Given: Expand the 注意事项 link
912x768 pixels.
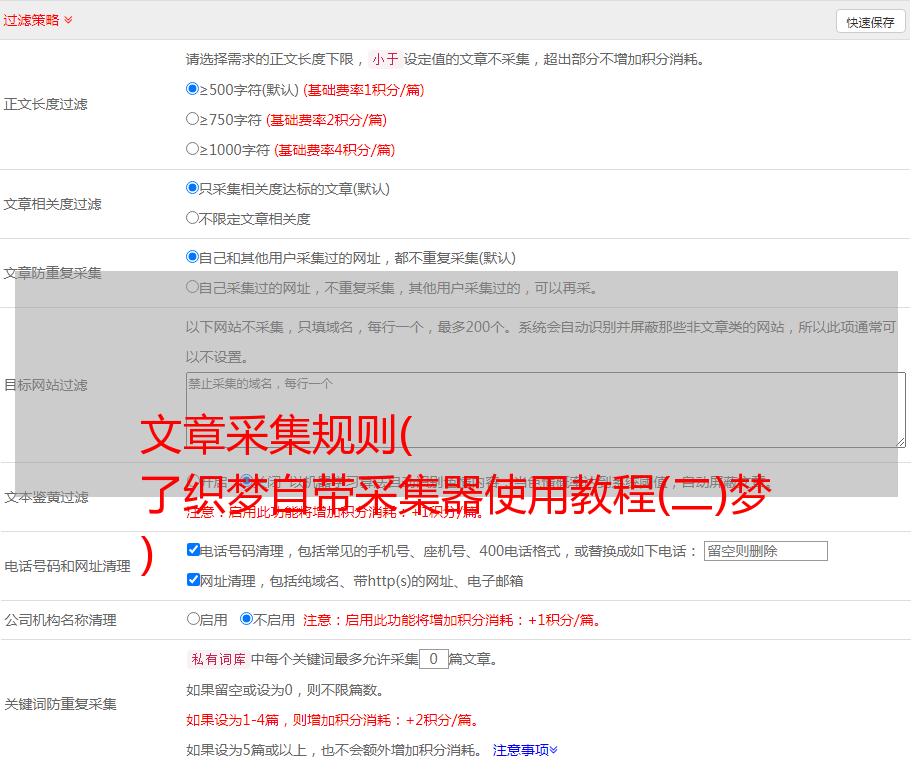Looking at the screenshot, I should [525, 749].
